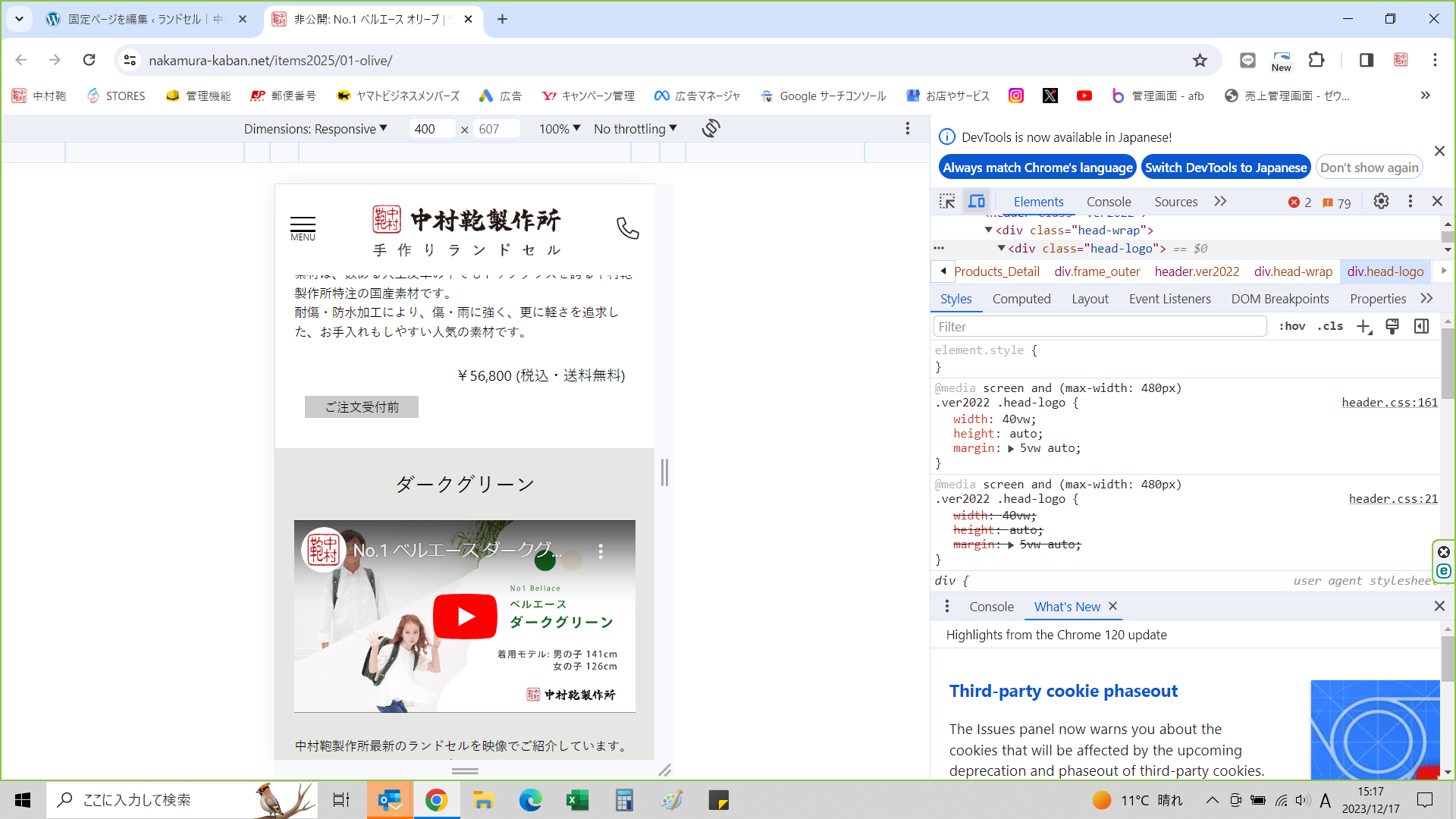
Task: Toggle the computed styles sidebar icon
Action: coord(1421,326)
